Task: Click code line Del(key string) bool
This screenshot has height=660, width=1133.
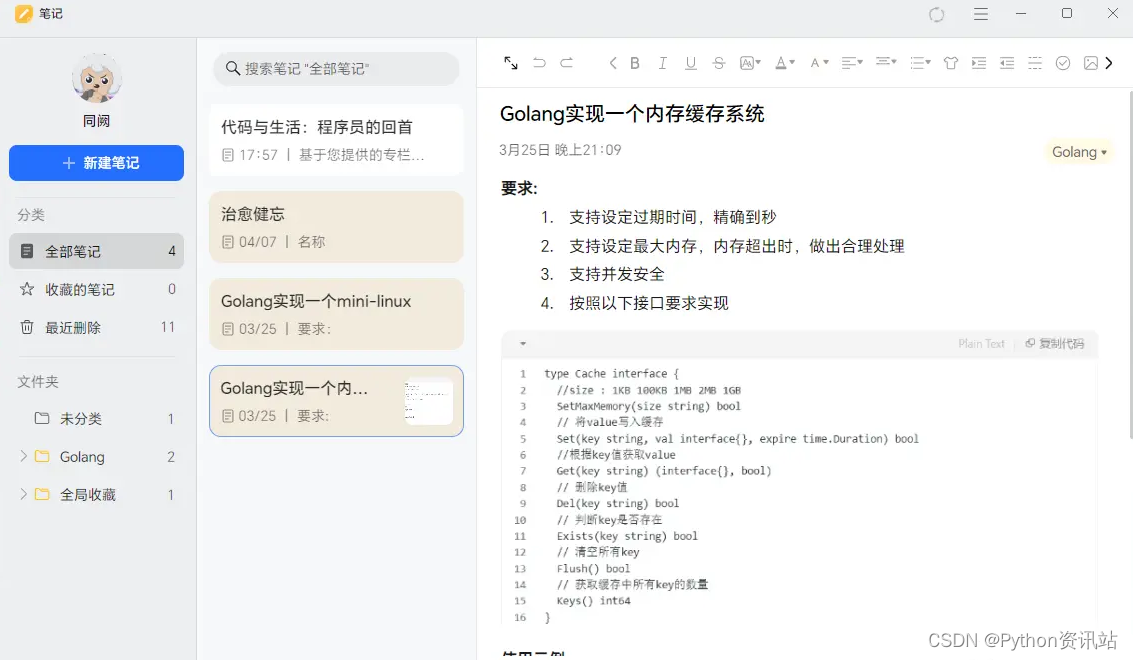Action: click(x=618, y=503)
